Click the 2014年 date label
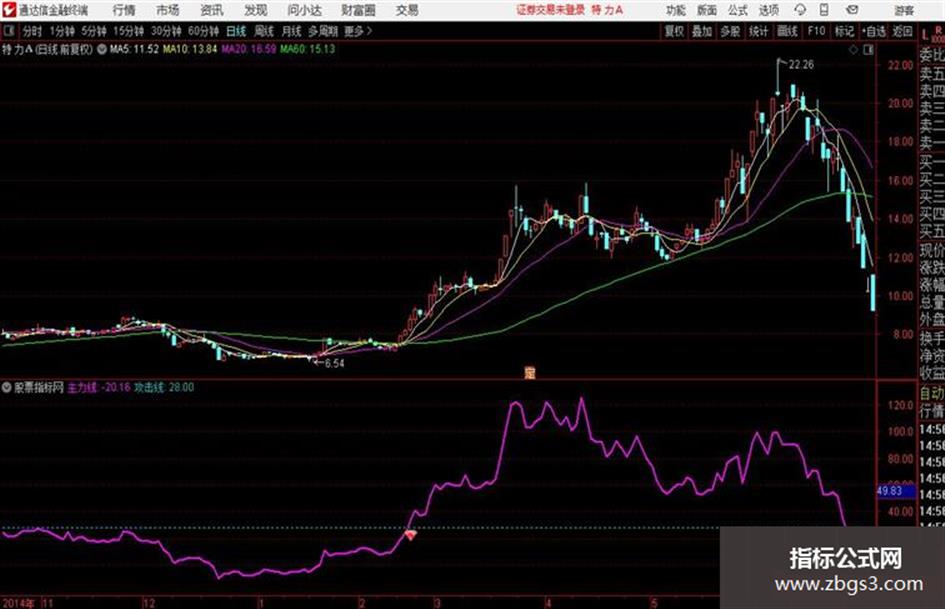The width and height of the screenshot is (945, 609). 19,603
